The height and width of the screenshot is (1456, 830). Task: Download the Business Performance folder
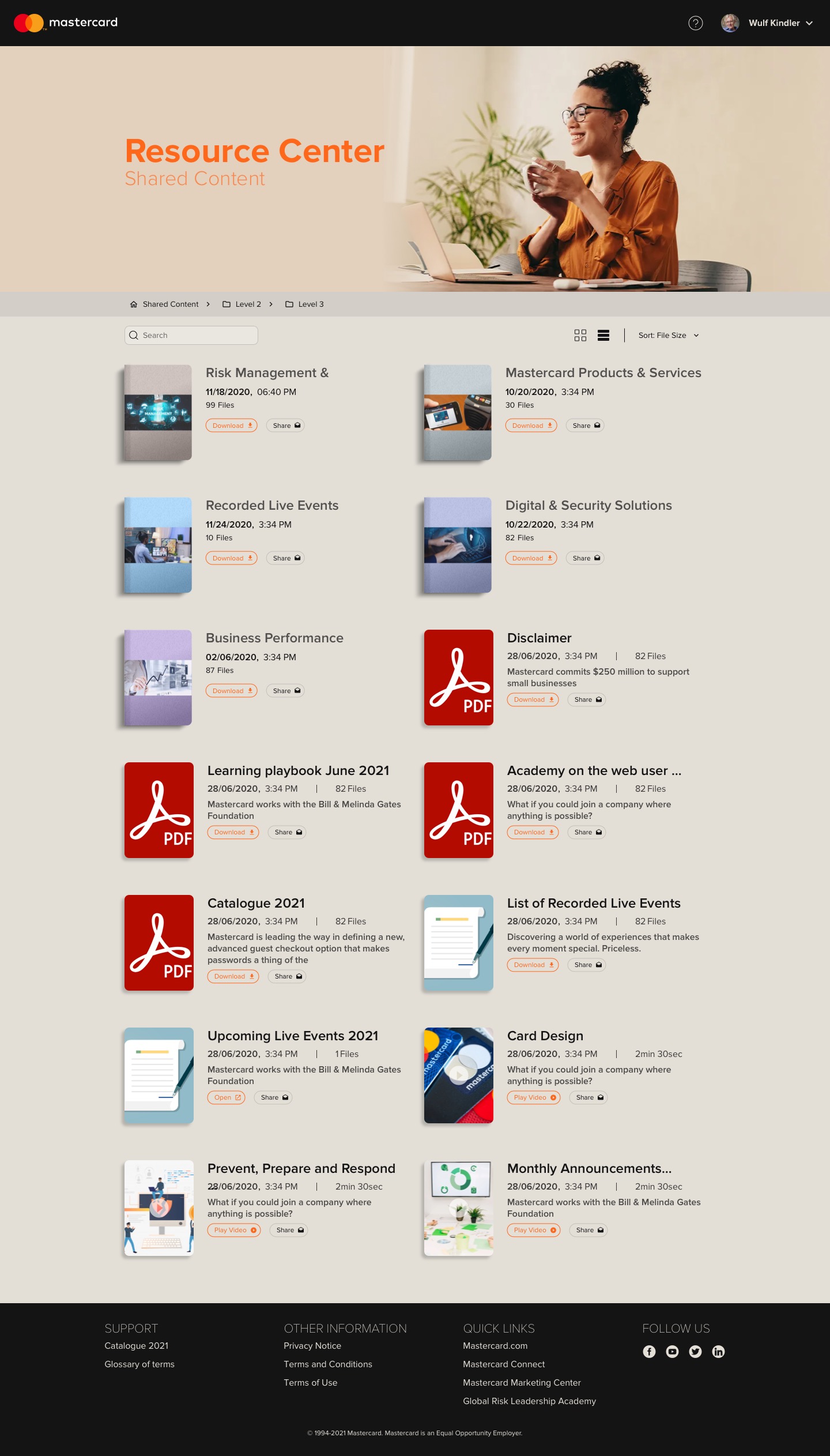(232, 691)
